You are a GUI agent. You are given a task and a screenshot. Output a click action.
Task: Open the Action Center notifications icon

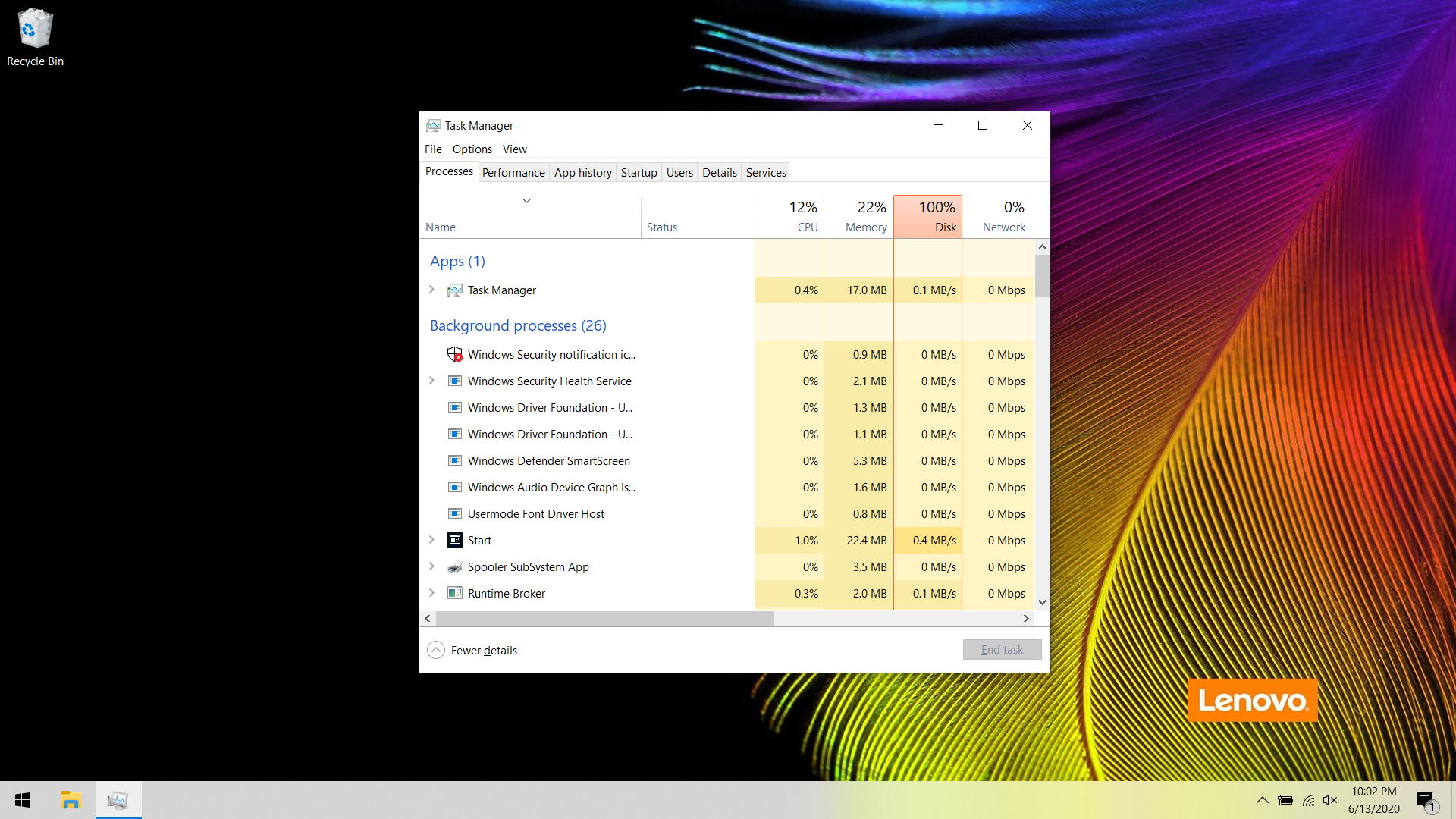click(1427, 800)
